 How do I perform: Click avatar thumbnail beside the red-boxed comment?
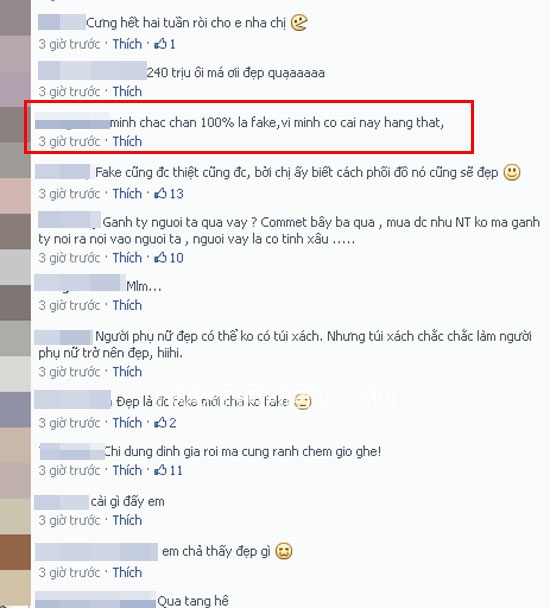pyautogui.click(x=15, y=124)
